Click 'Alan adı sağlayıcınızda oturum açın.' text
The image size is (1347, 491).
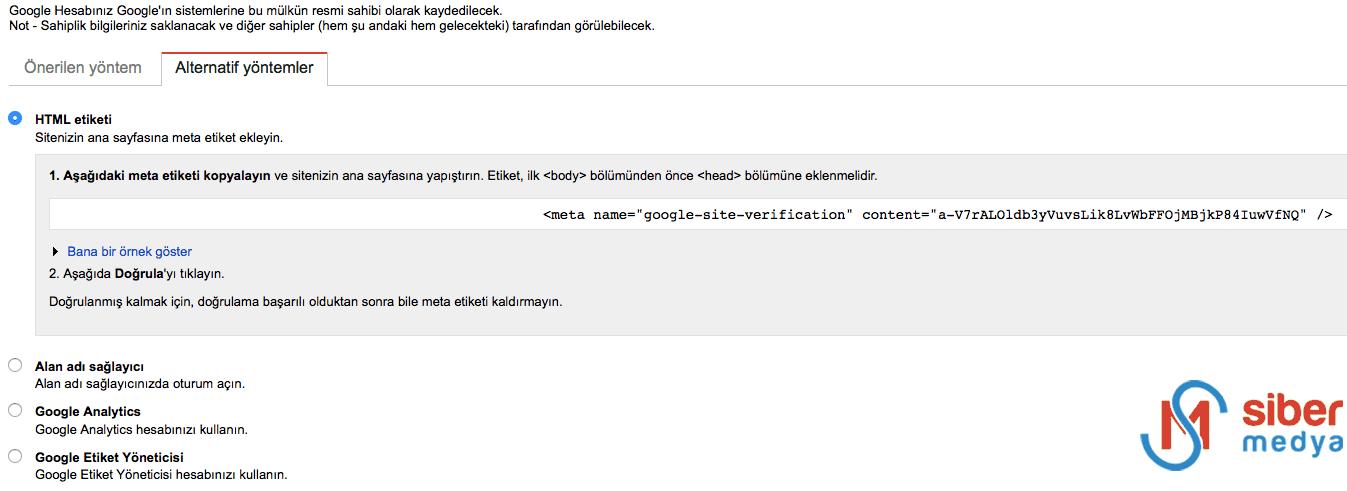coord(140,383)
